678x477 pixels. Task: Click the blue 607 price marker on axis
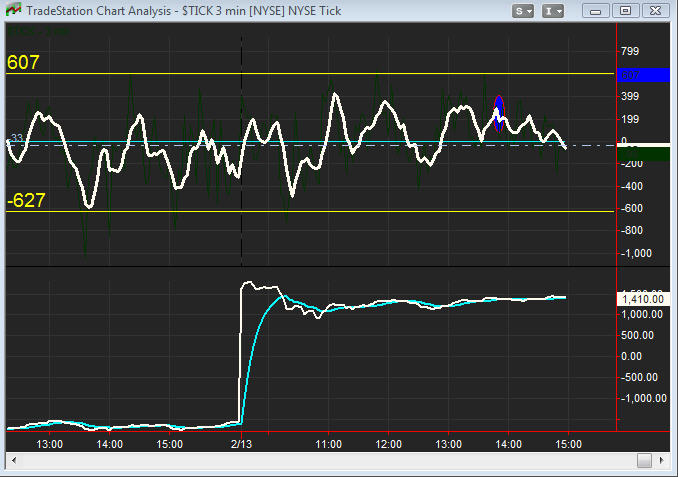[x=643, y=75]
